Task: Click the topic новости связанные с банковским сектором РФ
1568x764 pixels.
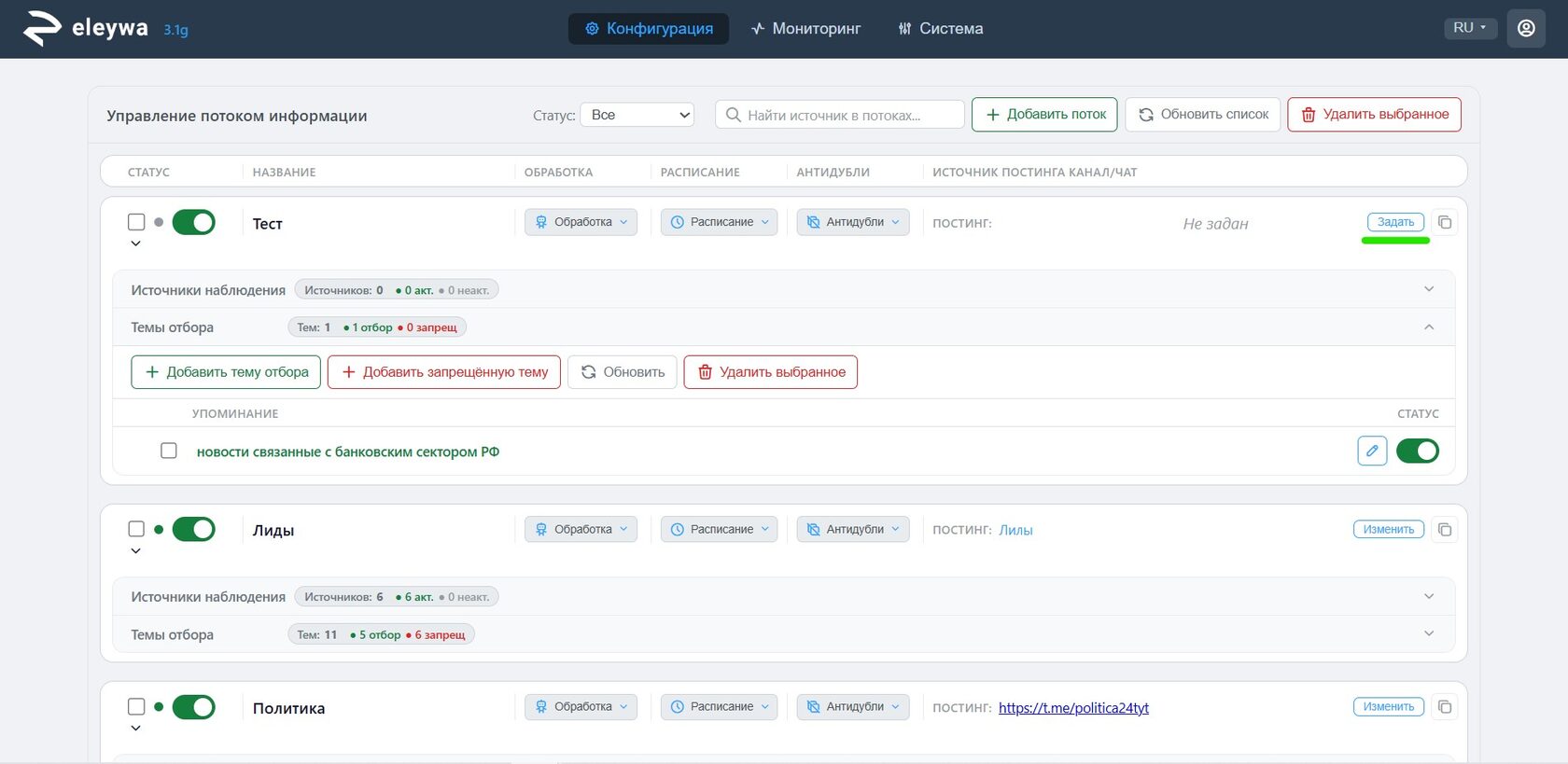Action: (348, 451)
